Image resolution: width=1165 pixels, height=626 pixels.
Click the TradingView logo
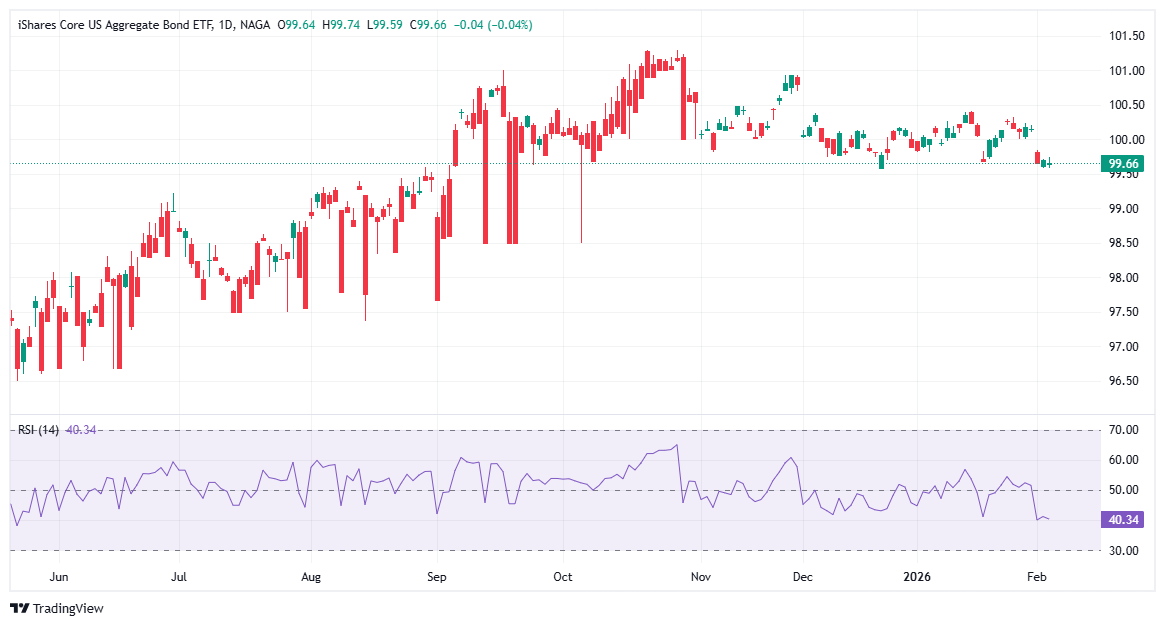[57, 608]
